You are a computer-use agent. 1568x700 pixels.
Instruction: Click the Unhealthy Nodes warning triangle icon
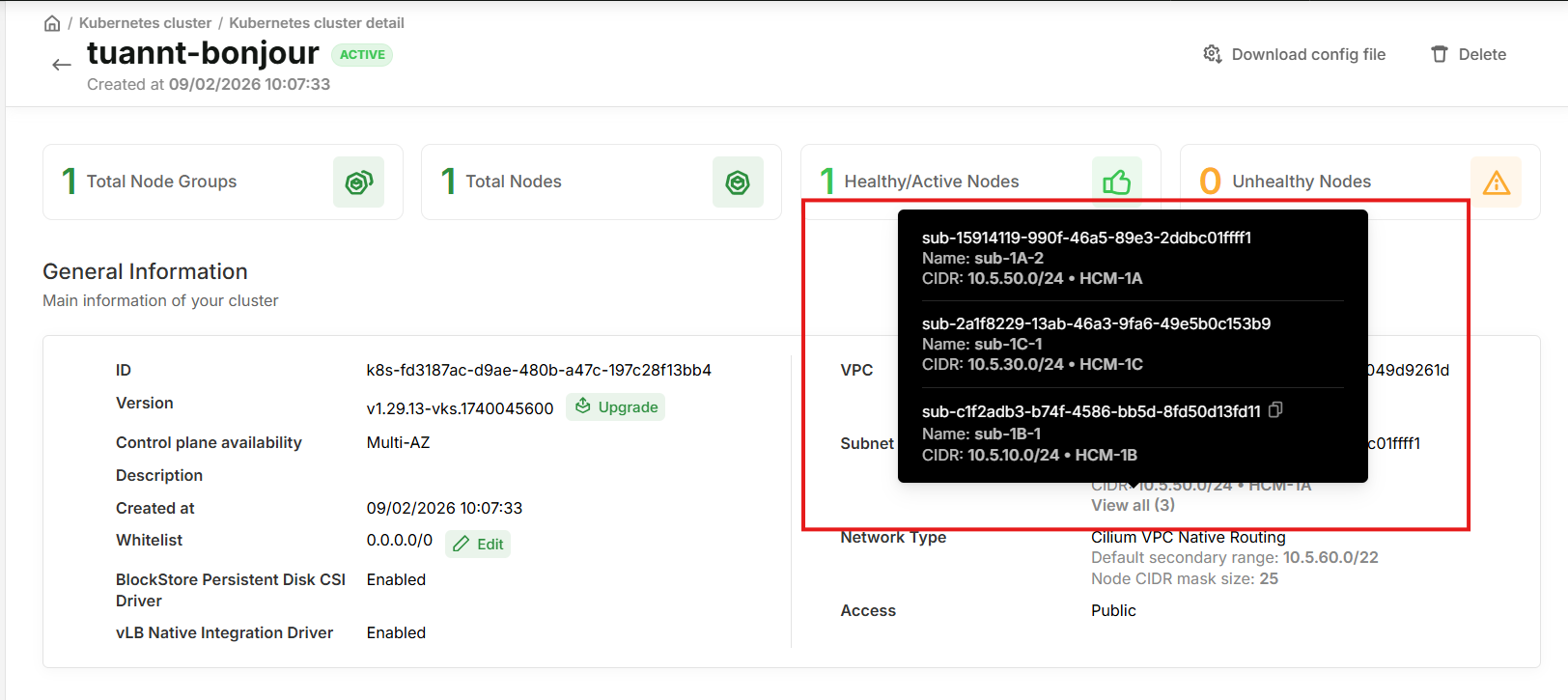tap(1496, 182)
